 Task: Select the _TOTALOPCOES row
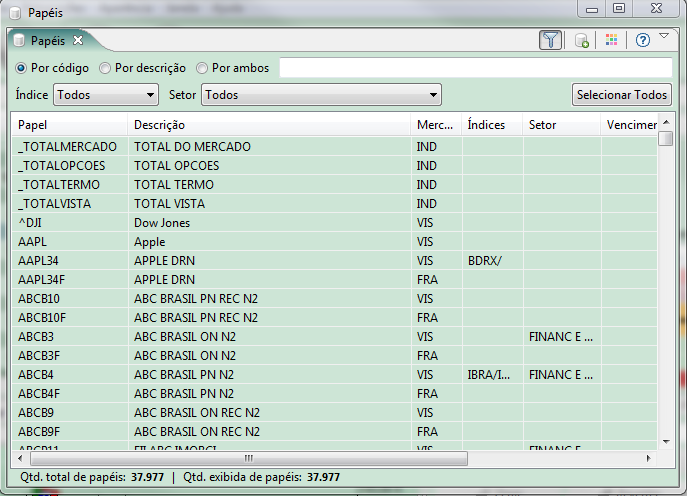[x=334, y=166]
